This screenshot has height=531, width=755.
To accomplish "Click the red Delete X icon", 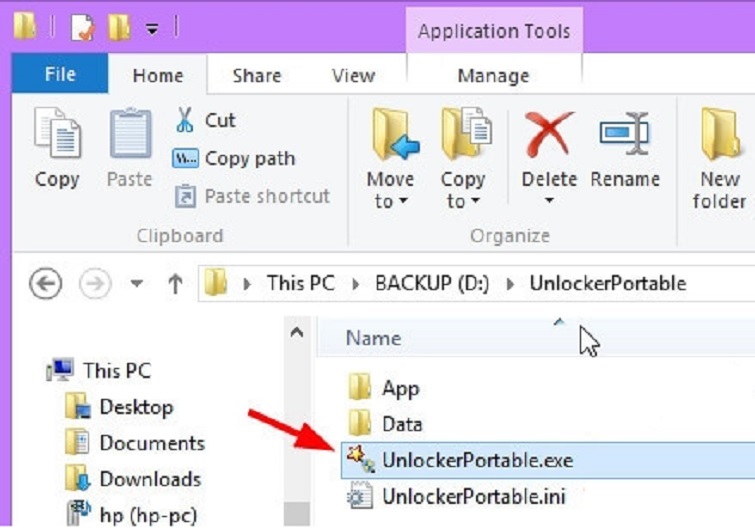I will [x=548, y=135].
